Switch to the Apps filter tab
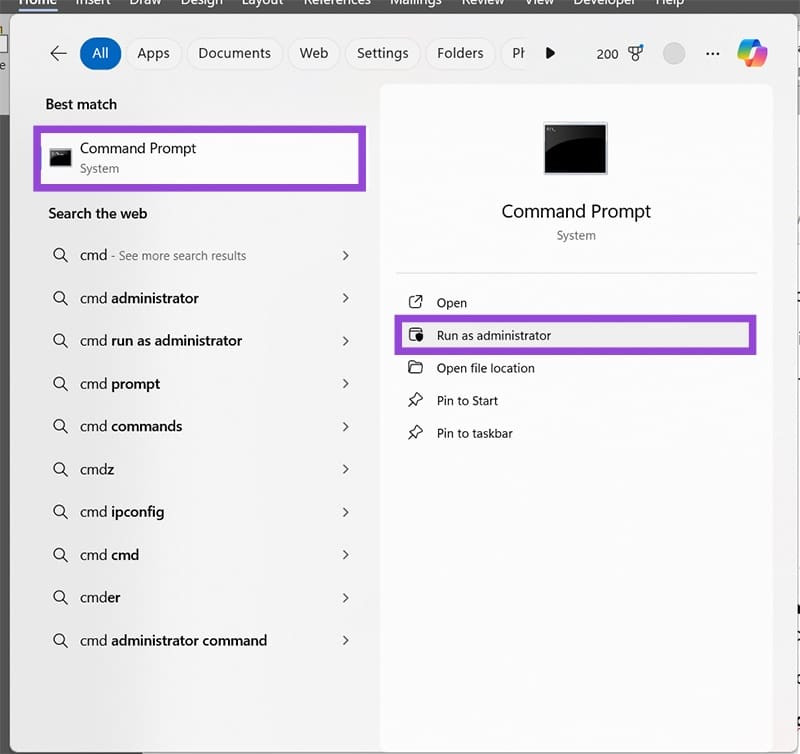This screenshot has height=754, width=800. pyautogui.click(x=153, y=54)
